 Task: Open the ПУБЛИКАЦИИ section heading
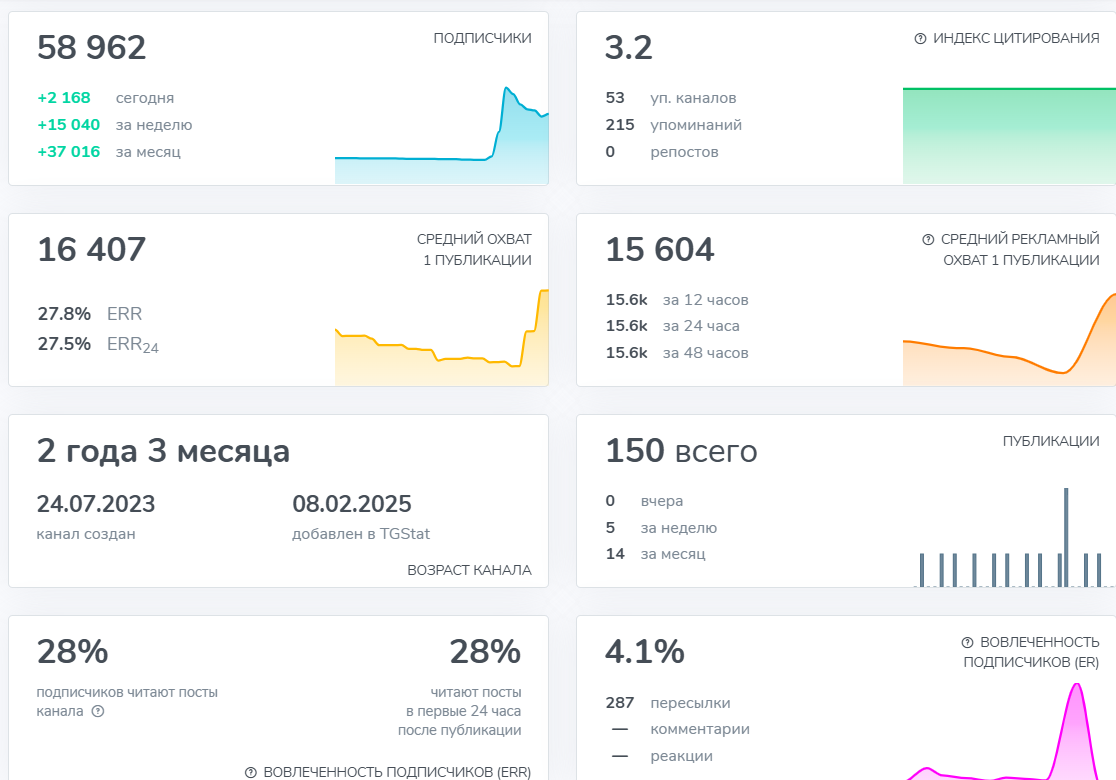click(x=1051, y=441)
